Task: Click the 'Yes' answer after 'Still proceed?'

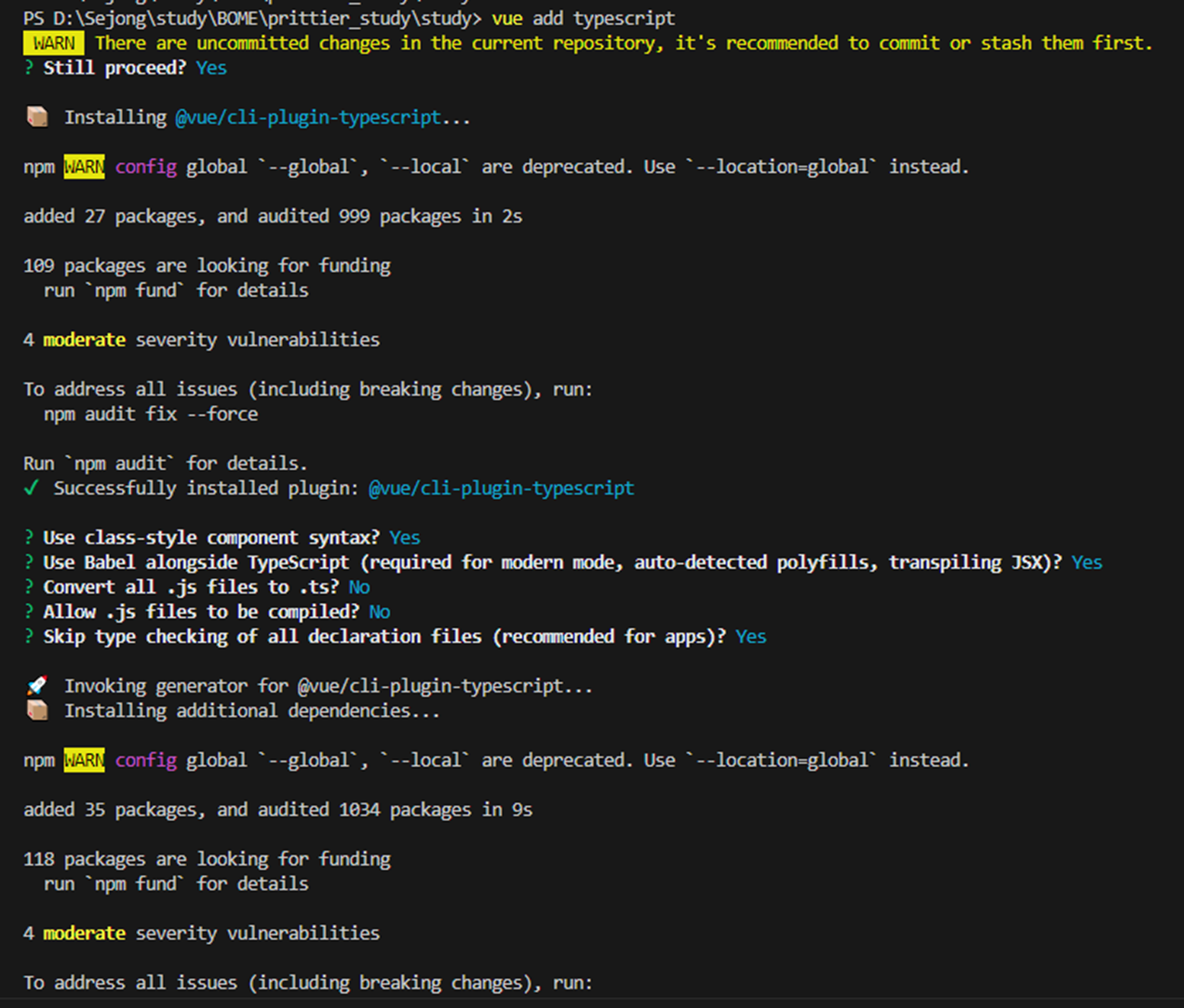Action: [211, 68]
